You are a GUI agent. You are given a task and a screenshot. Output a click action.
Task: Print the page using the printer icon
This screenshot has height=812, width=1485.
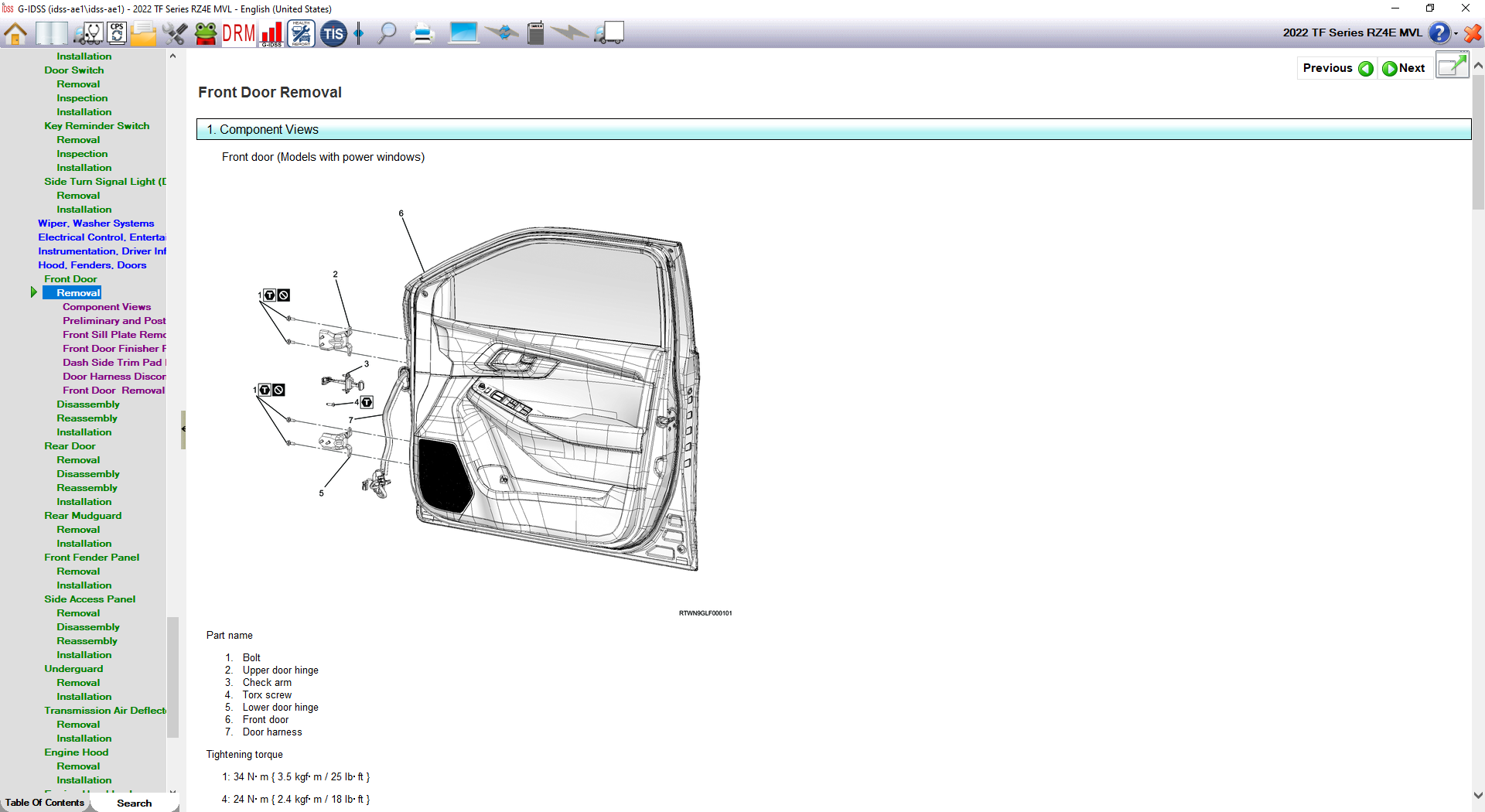pos(422,33)
